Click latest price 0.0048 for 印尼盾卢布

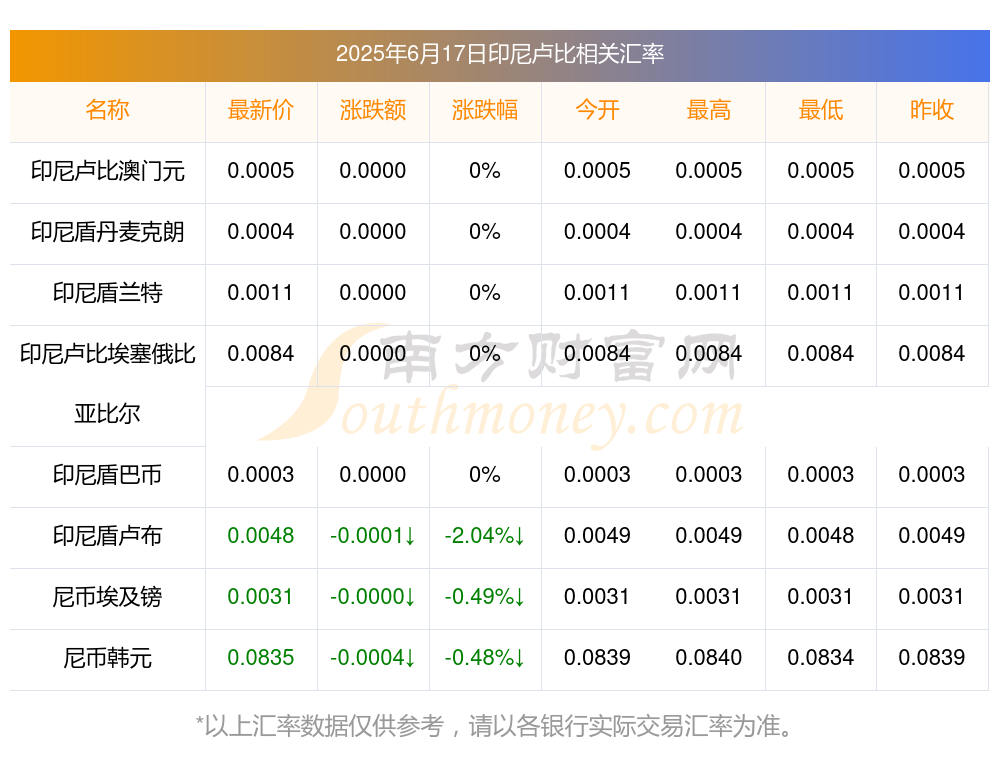(x=261, y=536)
